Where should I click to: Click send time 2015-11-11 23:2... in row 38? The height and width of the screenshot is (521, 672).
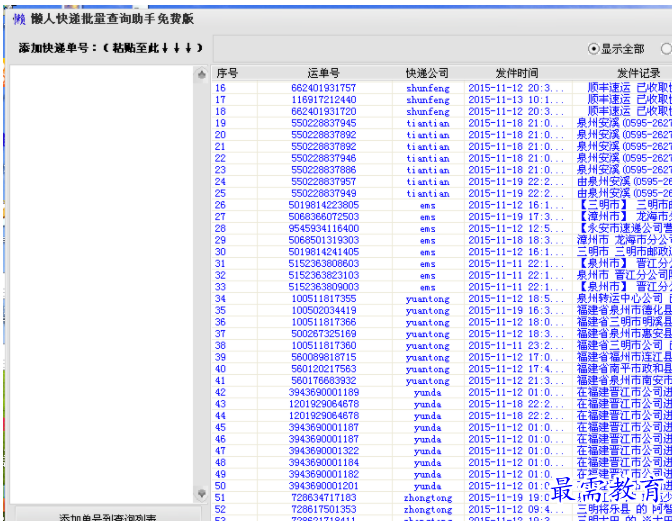(516, 346)
